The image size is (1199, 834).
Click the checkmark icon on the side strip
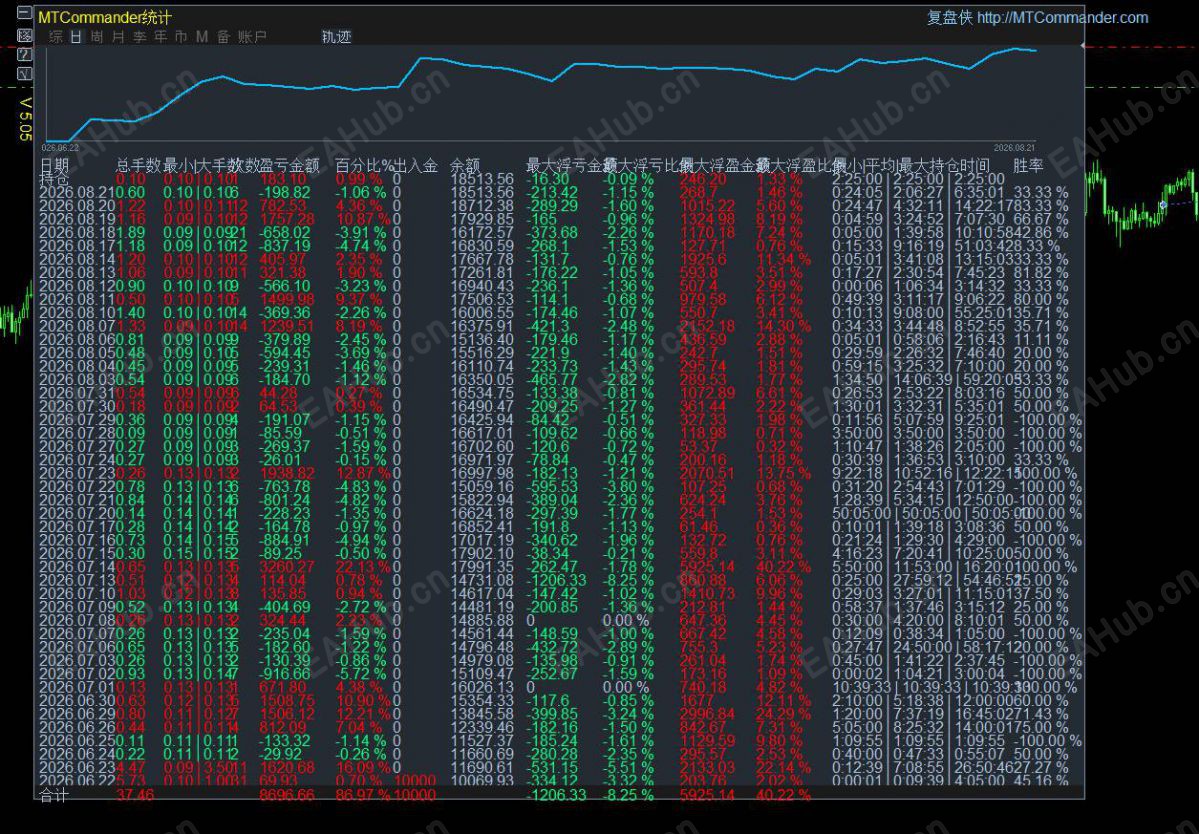coord(24,74)
